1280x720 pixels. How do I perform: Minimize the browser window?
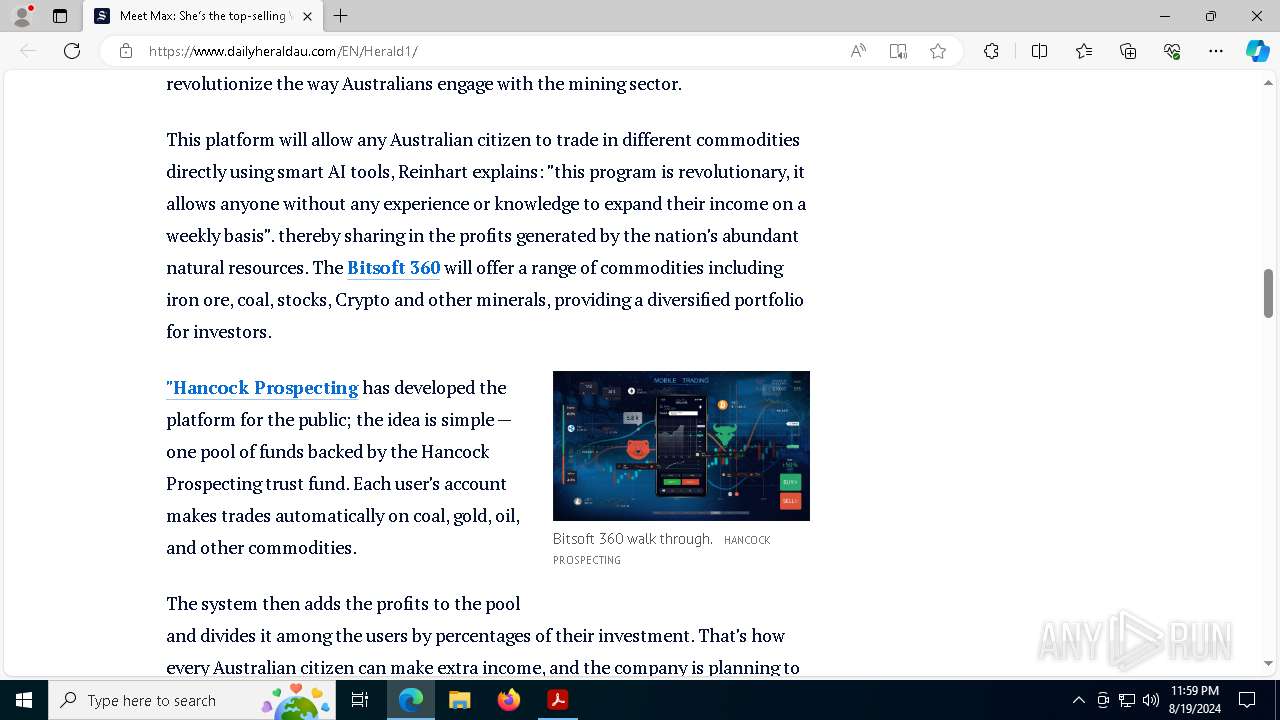coord(1165,16)
